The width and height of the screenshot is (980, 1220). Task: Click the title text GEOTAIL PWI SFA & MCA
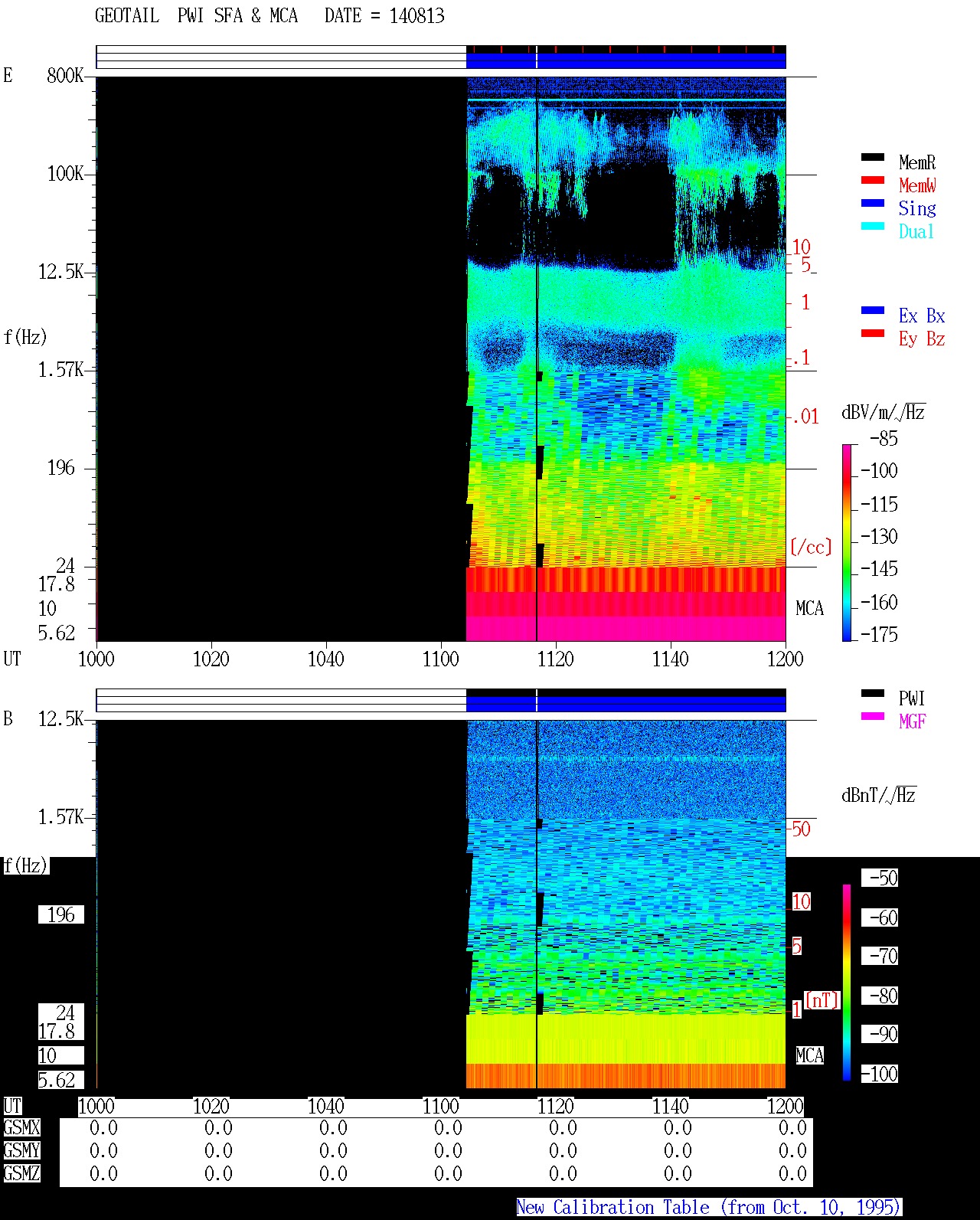[196, 16]
